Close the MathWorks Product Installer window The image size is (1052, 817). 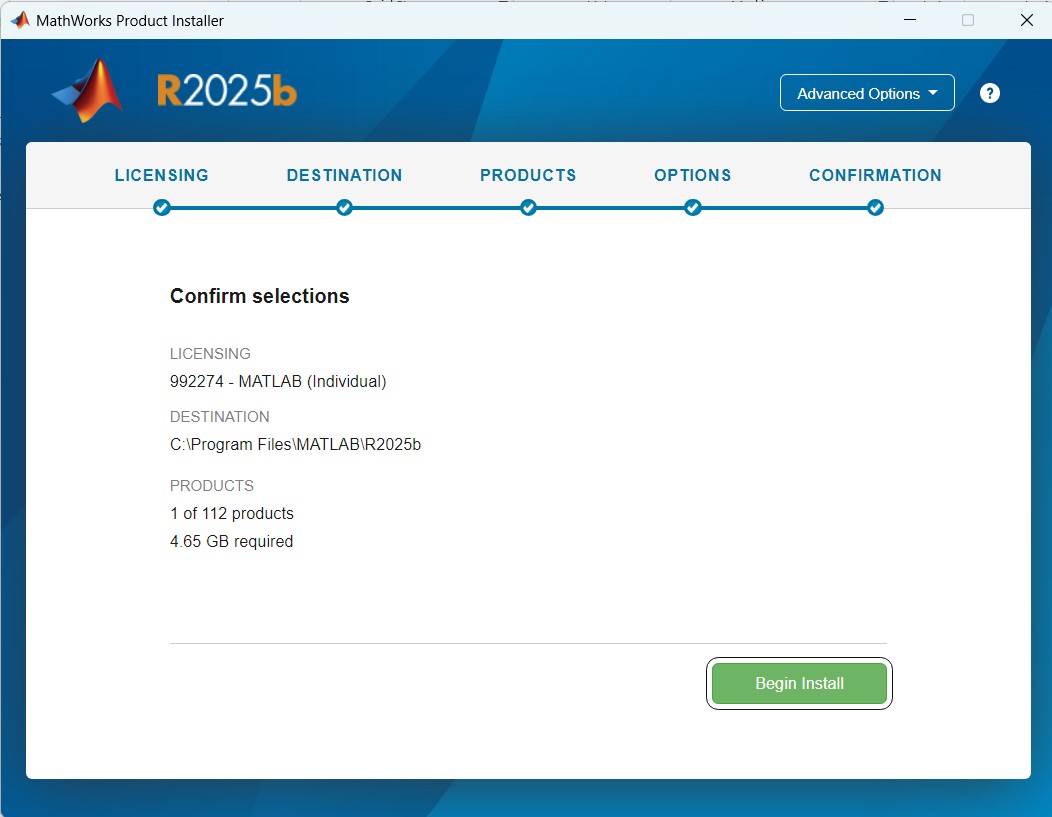1026,20
